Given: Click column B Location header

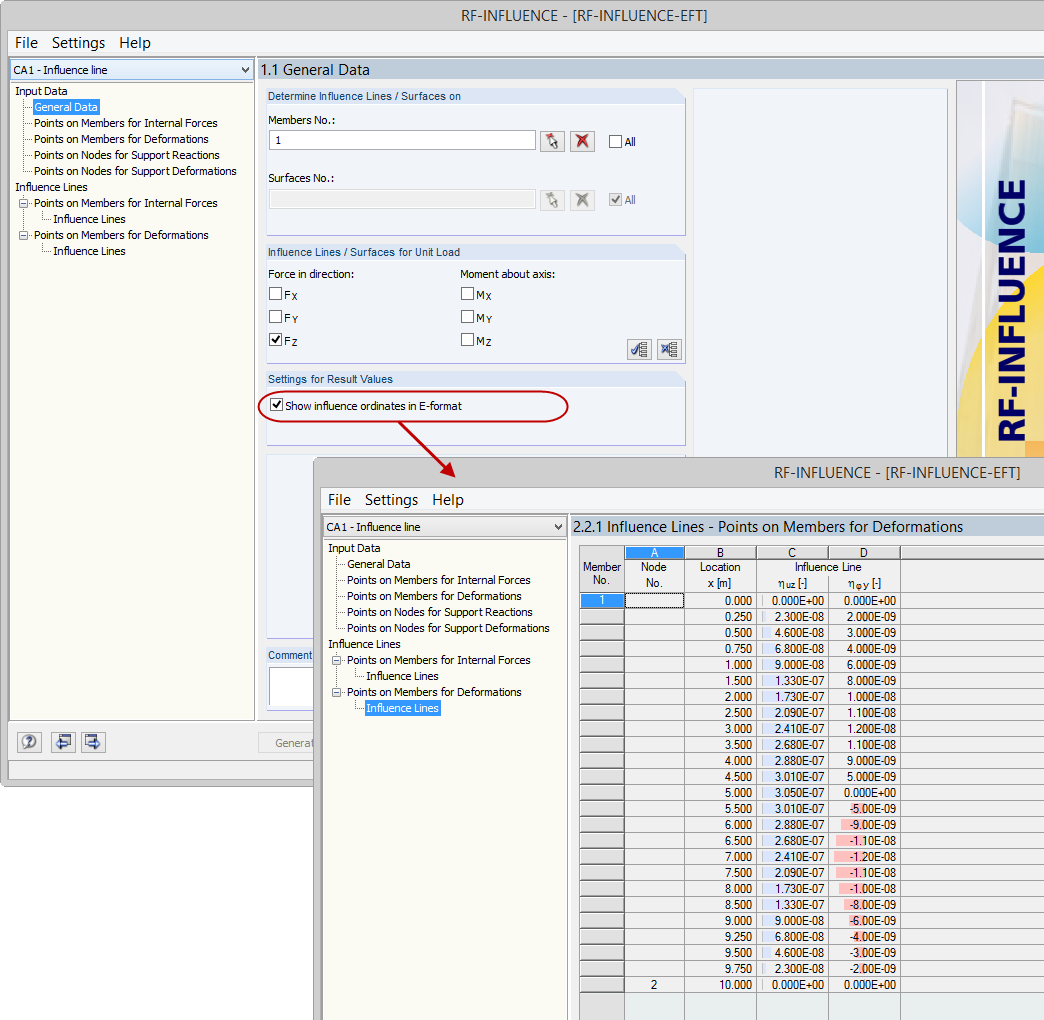Looking at the screenshot, I should [720, 553].
